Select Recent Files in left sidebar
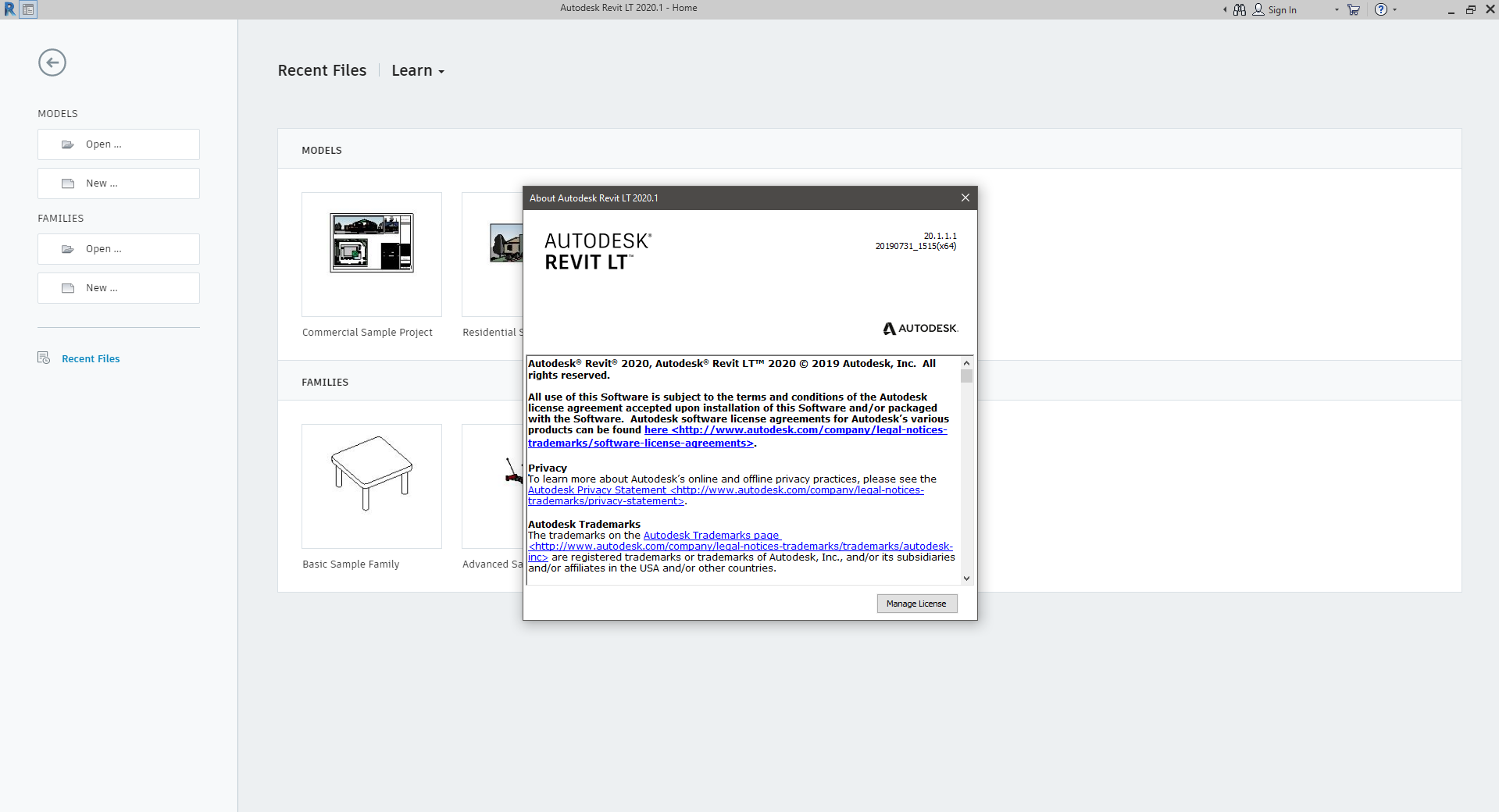1499x812 pixels. [91, 358]
